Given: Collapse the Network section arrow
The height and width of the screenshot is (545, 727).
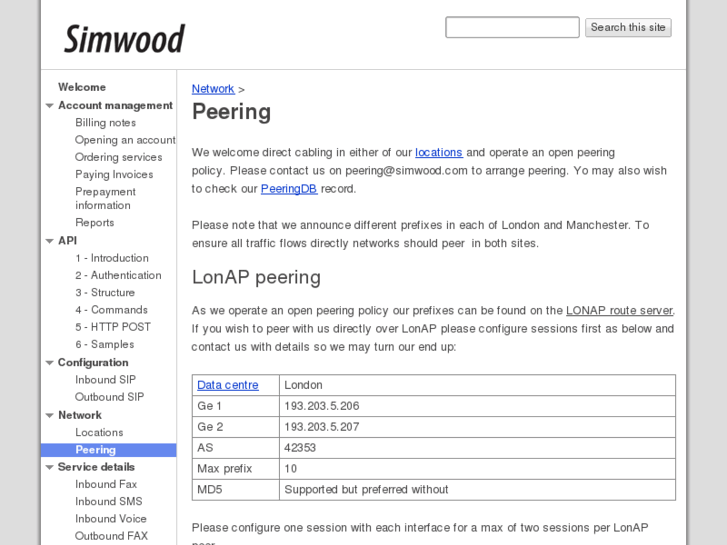Looking at the screenshot, I should pos(50,415).
